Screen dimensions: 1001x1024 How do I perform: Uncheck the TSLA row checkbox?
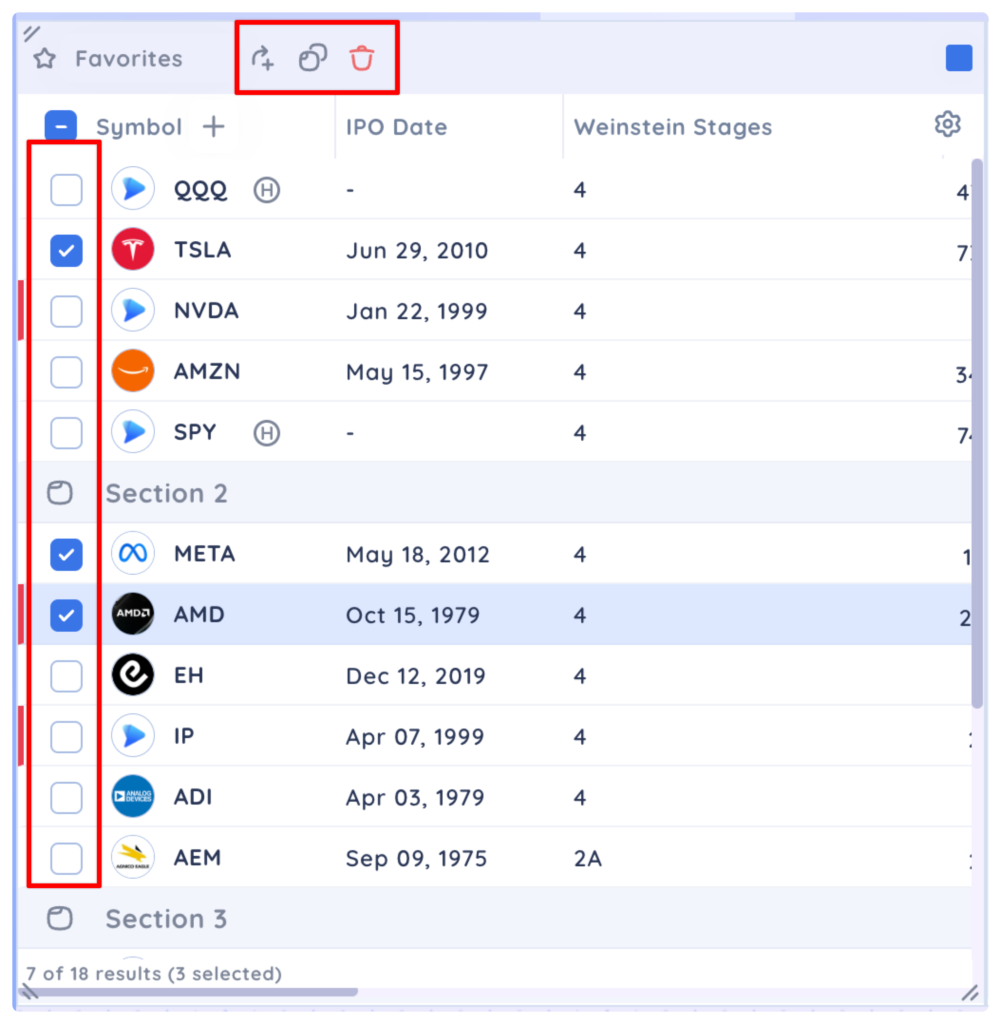(x=66, y=250)
